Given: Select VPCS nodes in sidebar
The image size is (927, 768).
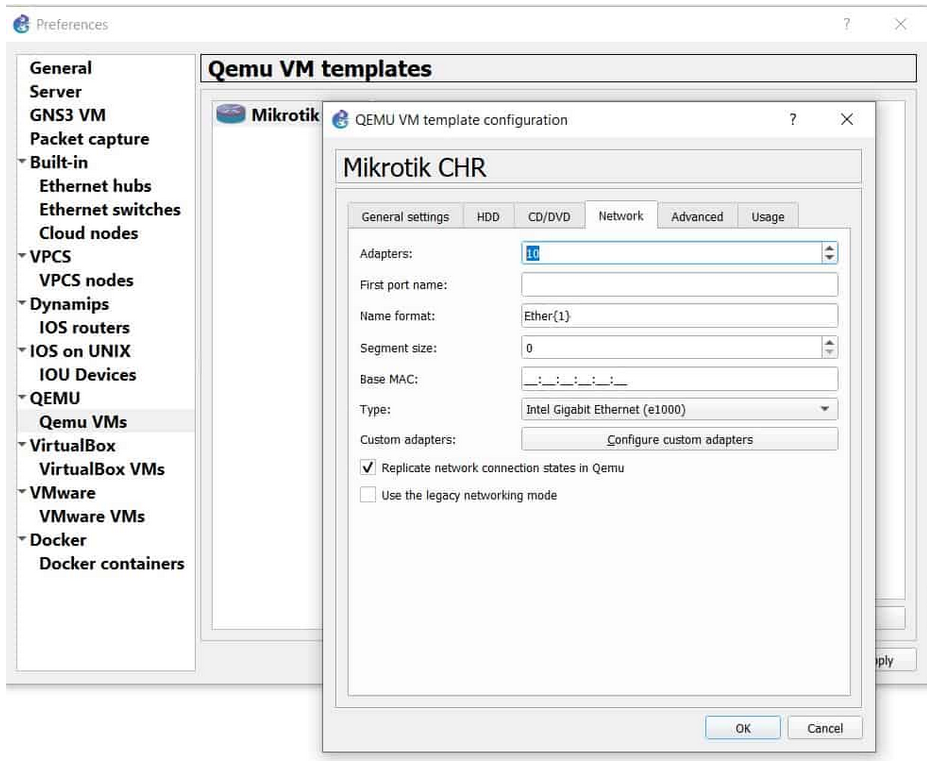Looking at the screenshot, I should (x=86, y=280).
